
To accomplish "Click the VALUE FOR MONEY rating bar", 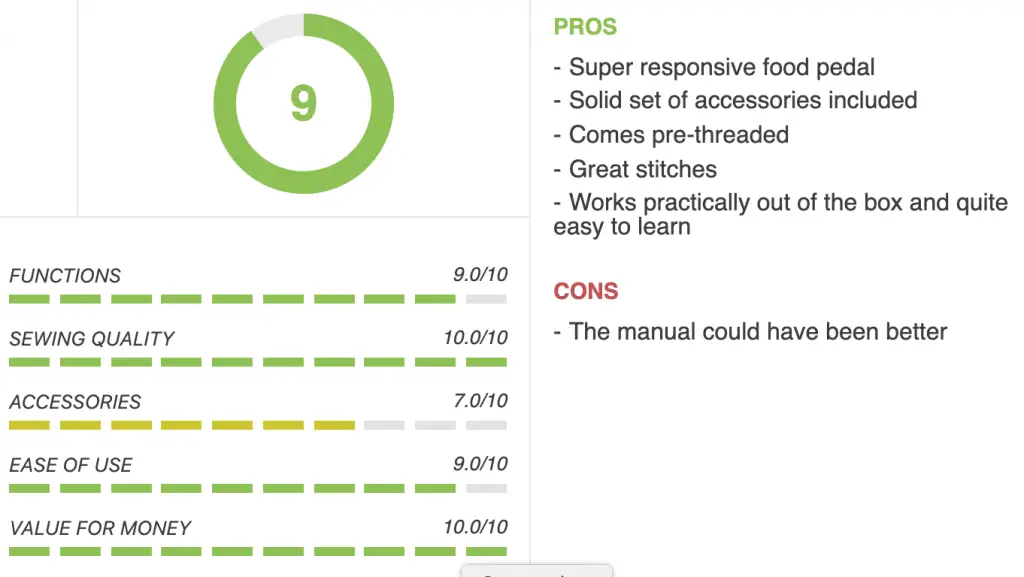I will (258, 552).
